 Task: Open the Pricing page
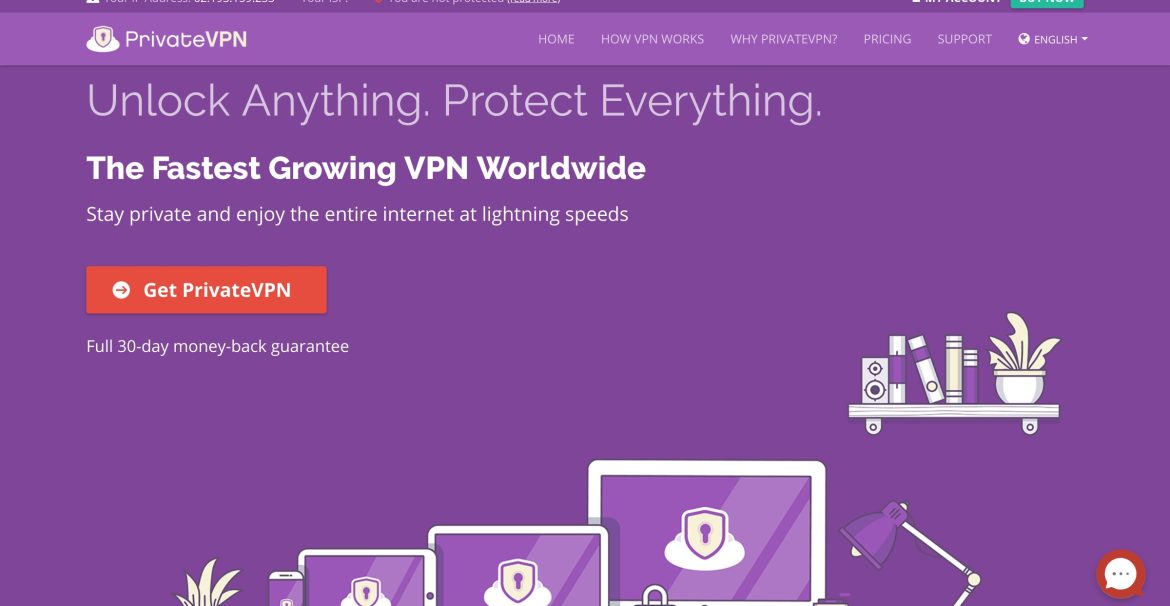[887, 39]
